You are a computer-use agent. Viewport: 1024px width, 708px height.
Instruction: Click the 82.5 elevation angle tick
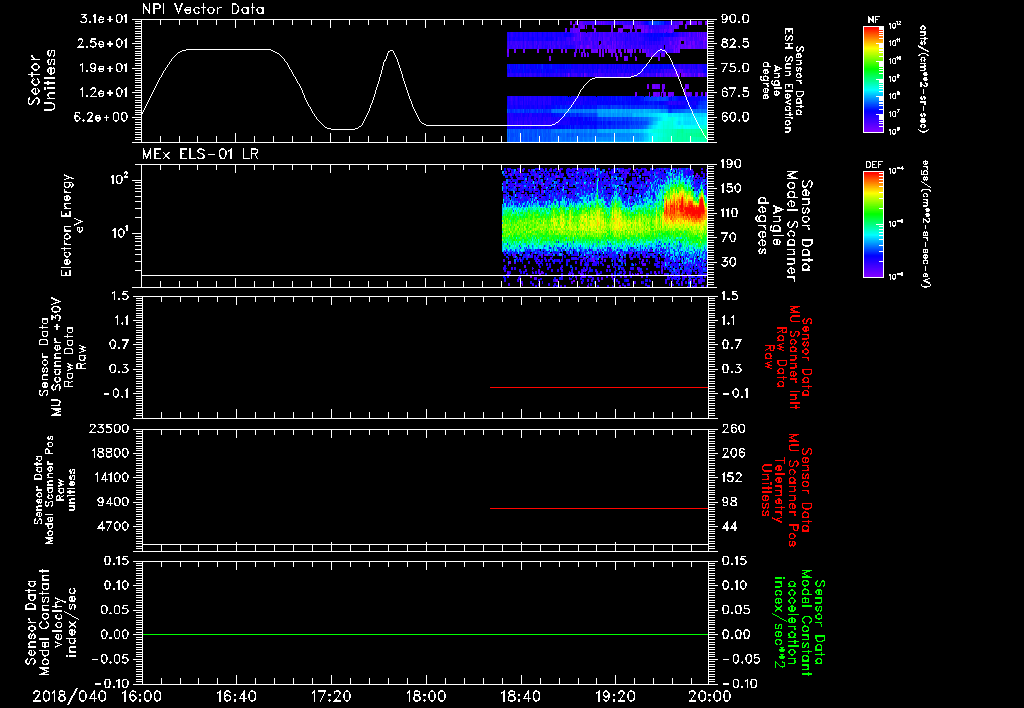(735, 43)
